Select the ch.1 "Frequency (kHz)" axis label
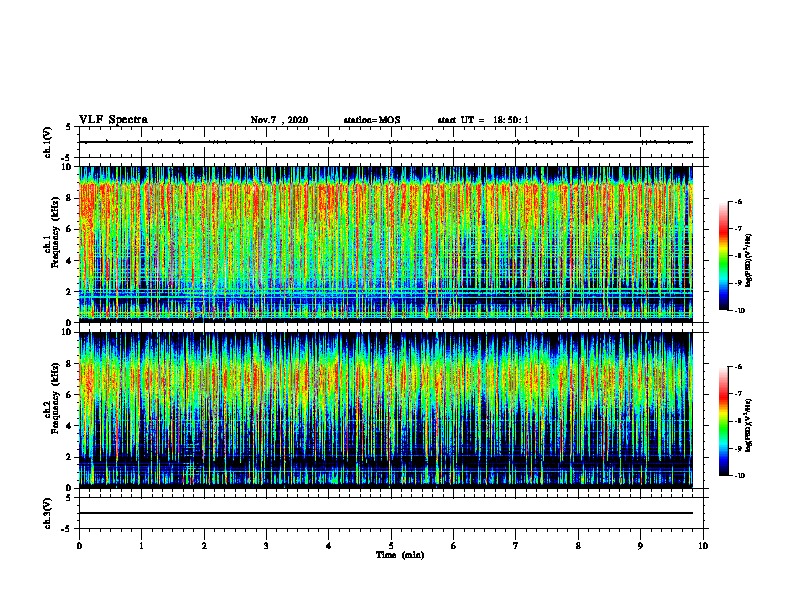This screenshot has height=612, width=792. click(x=55, y=230)
